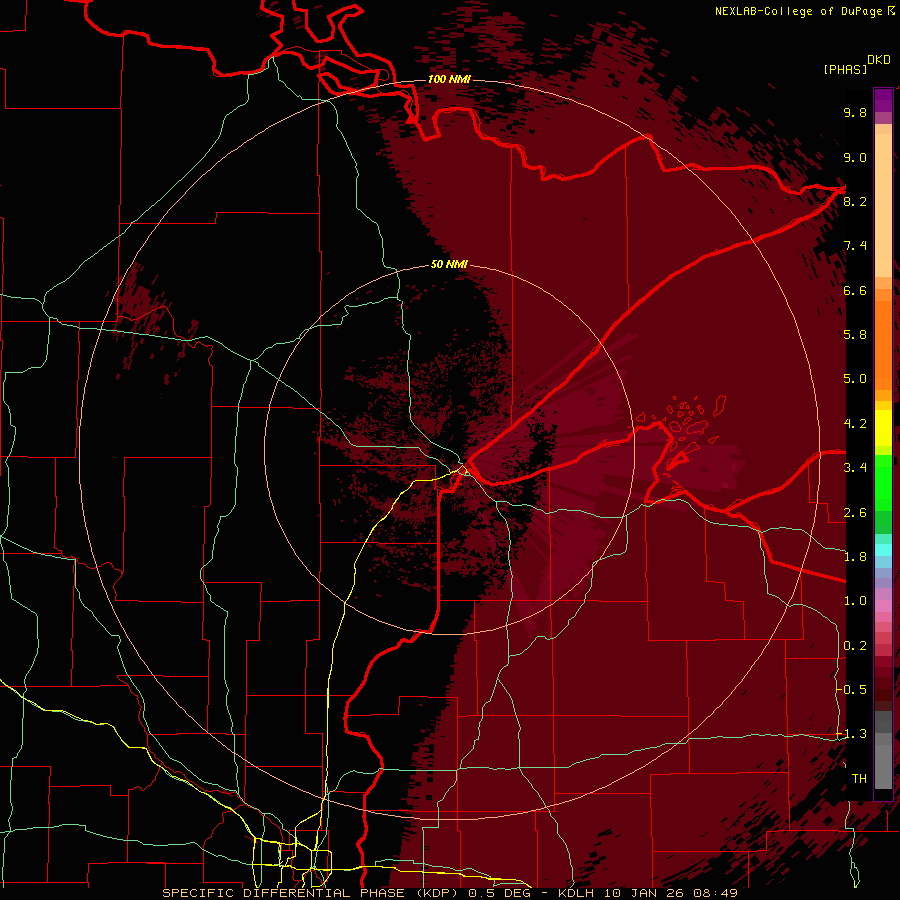Select the 6.6 legend value
The height and width of the screenshot is (900, 900).
pyautogui.click(x=855, y=290)
